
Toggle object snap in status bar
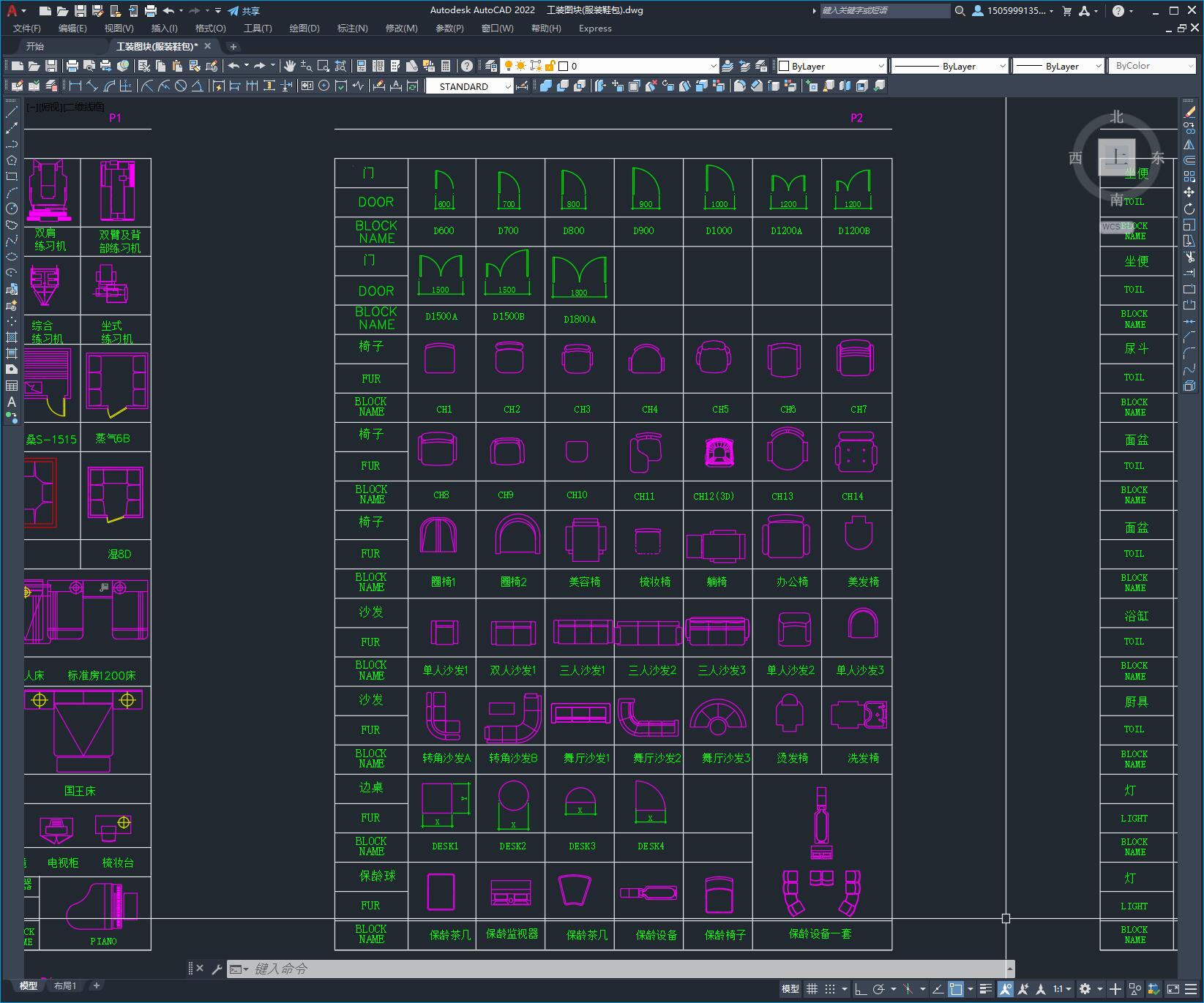[956, 989]
